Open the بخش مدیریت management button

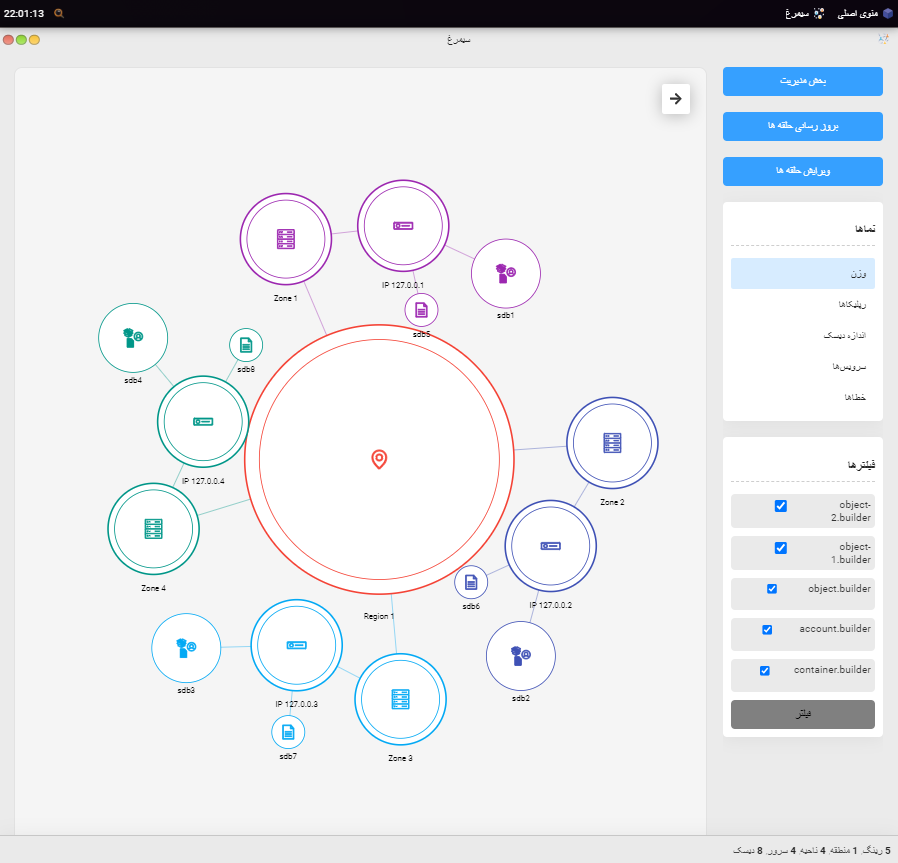click(x=802, y=81)
